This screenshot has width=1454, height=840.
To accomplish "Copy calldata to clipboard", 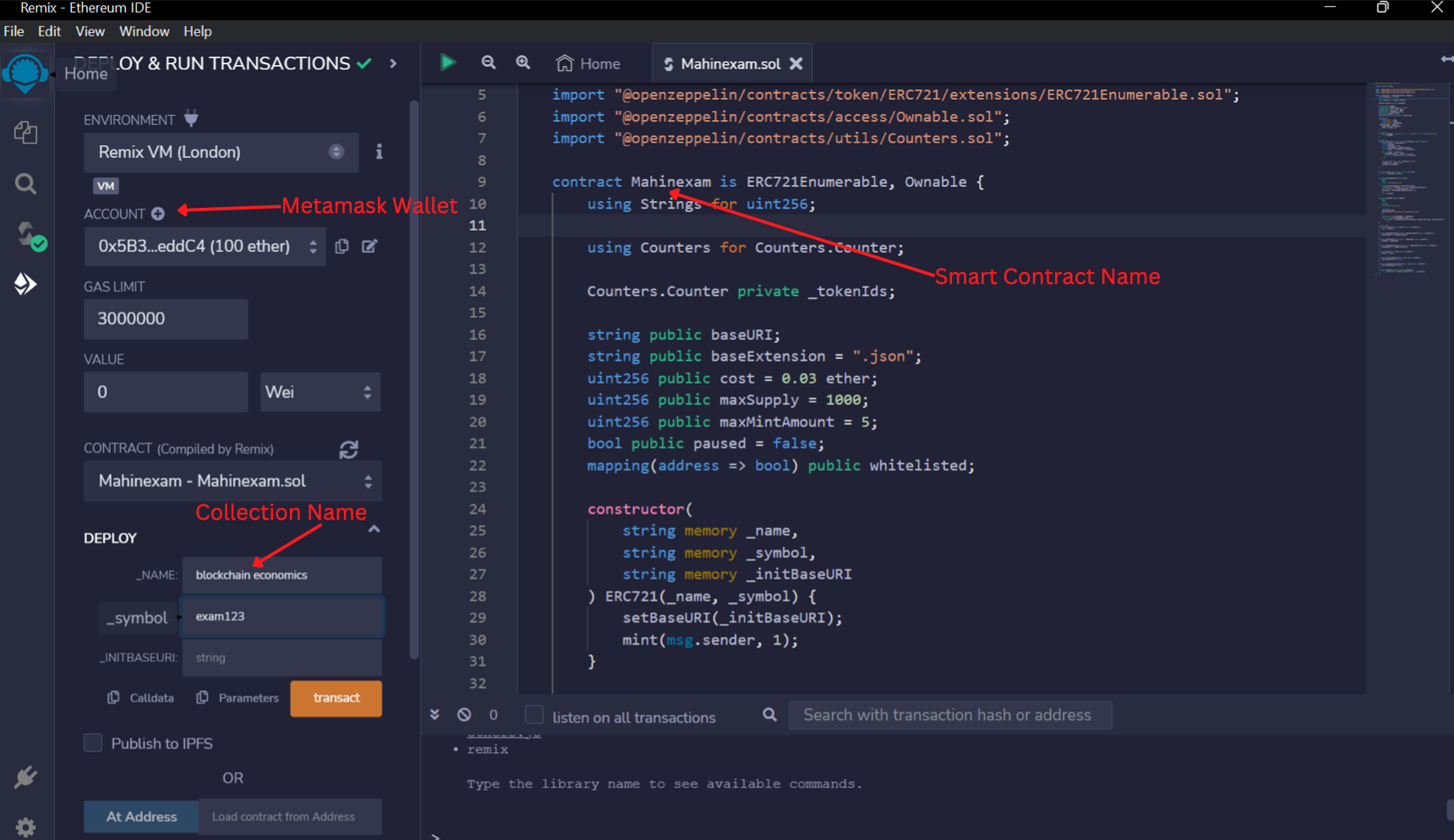I will coord(113,697).
